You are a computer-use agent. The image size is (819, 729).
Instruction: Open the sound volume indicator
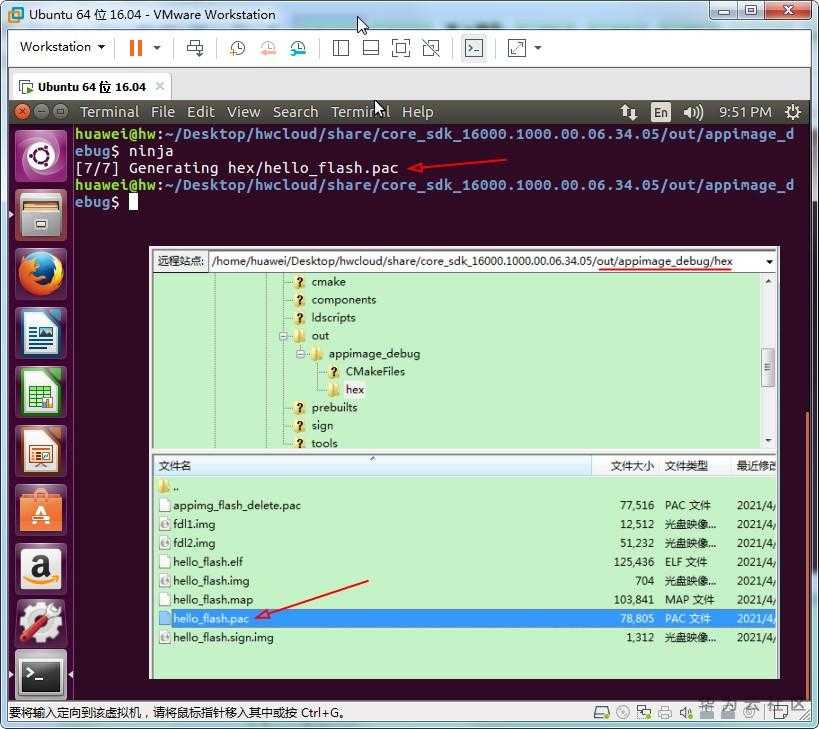(693, 112)
